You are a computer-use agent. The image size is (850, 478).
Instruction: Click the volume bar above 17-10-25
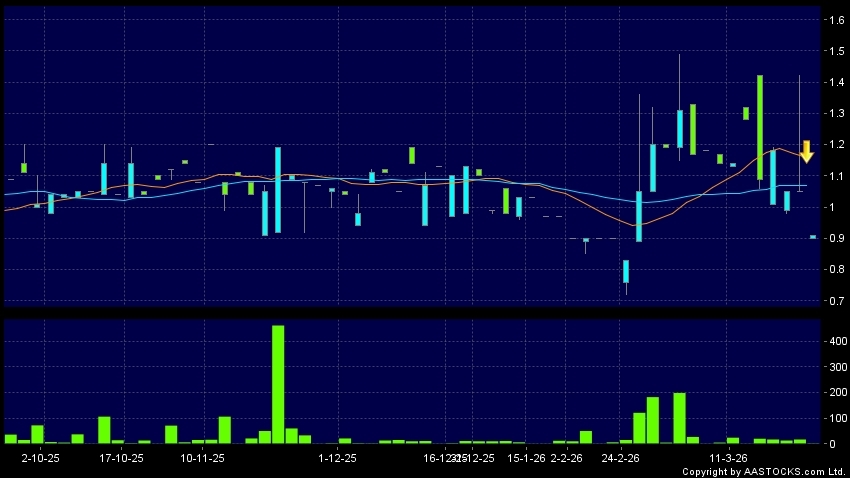104,430
